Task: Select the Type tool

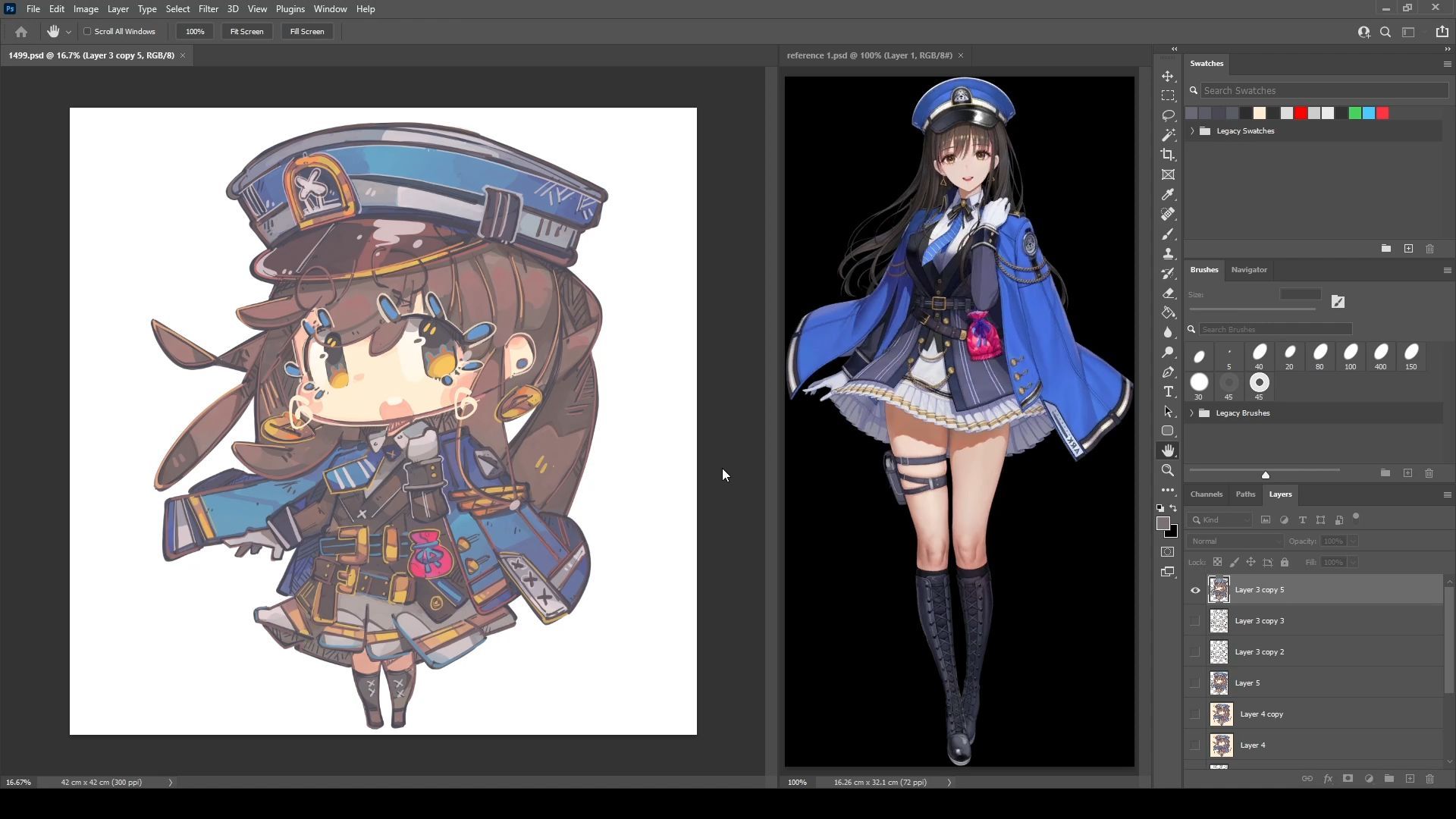Action: pyautogui.click(x=1168, y=392)
